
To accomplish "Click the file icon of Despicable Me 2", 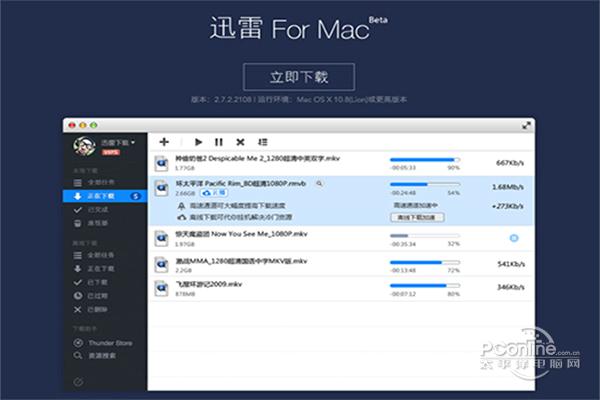I will coord(161,163).
